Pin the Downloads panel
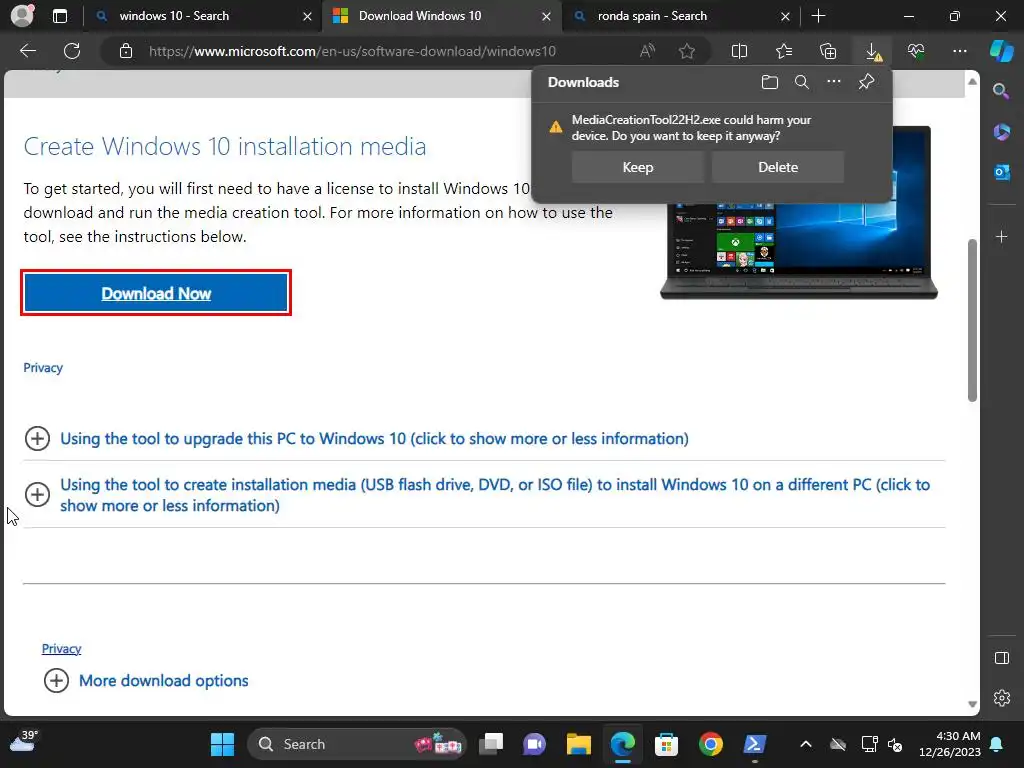Viewport: 1024px width, 768px height. [x=866, y=82]
